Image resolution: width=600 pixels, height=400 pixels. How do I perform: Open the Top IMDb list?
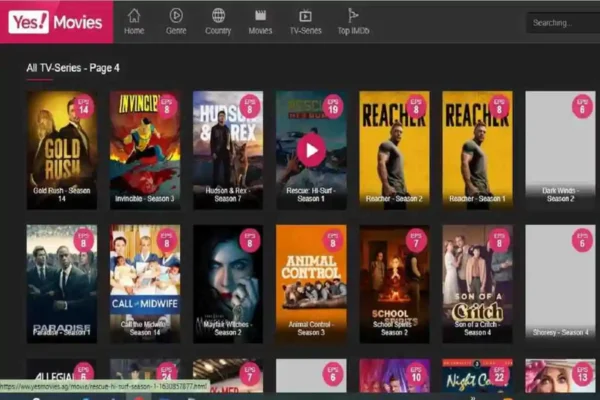click(x=353, y=22)
